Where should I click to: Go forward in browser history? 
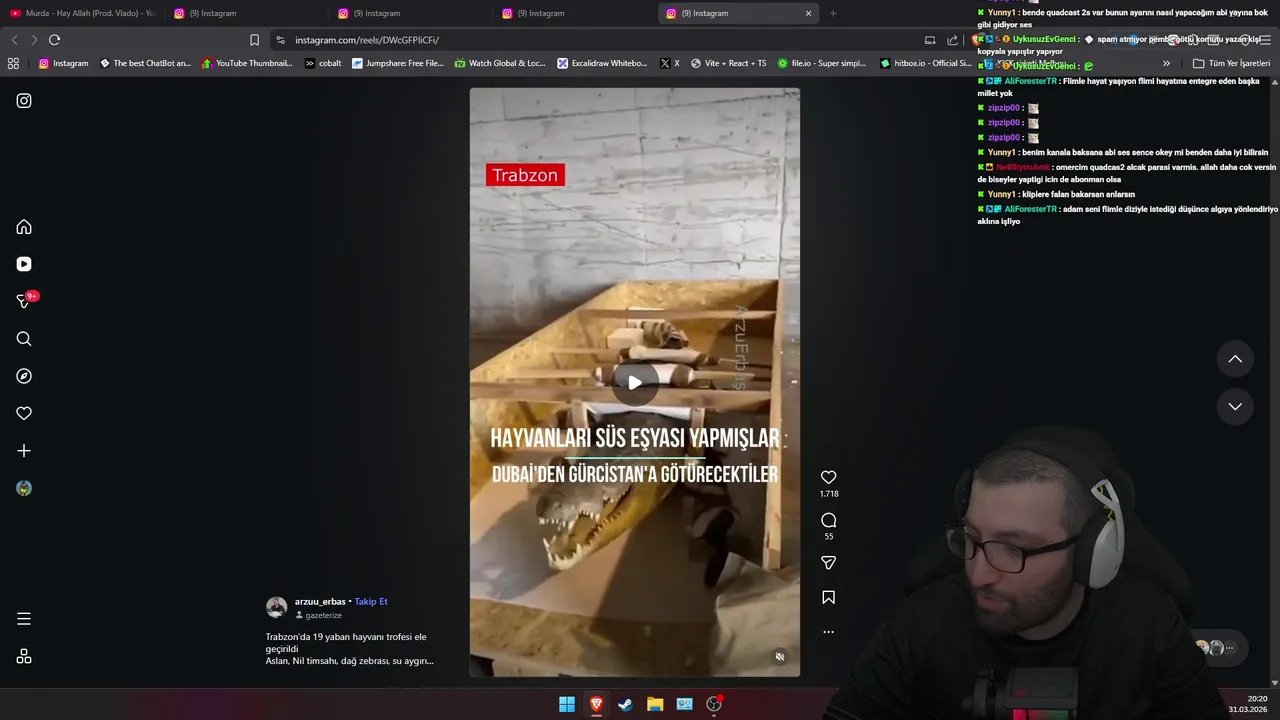tap(33, 40)
